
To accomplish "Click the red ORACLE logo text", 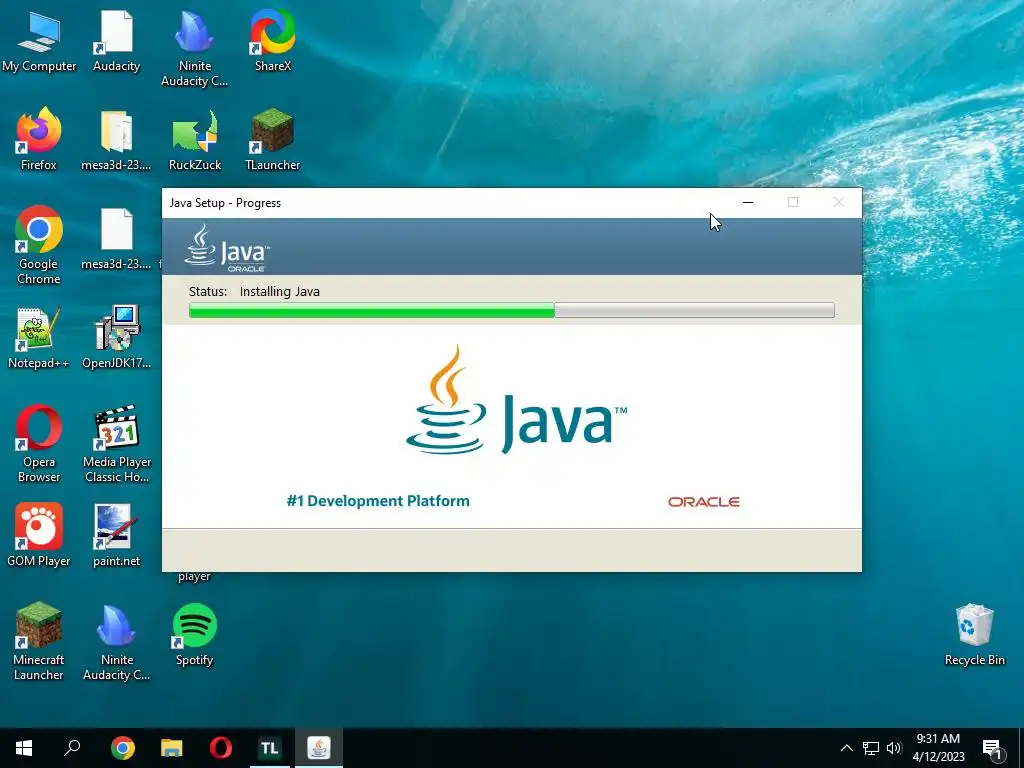I will coord(704,502).
